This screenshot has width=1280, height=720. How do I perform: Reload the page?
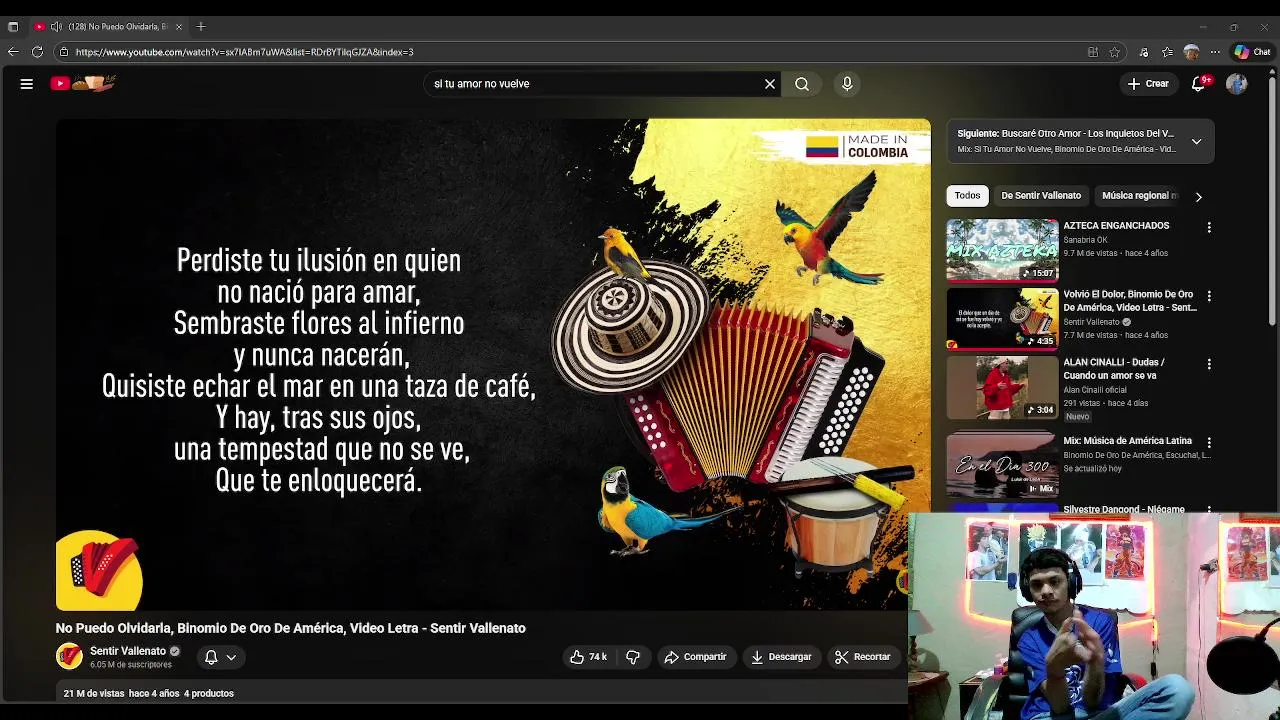point(37,52)
